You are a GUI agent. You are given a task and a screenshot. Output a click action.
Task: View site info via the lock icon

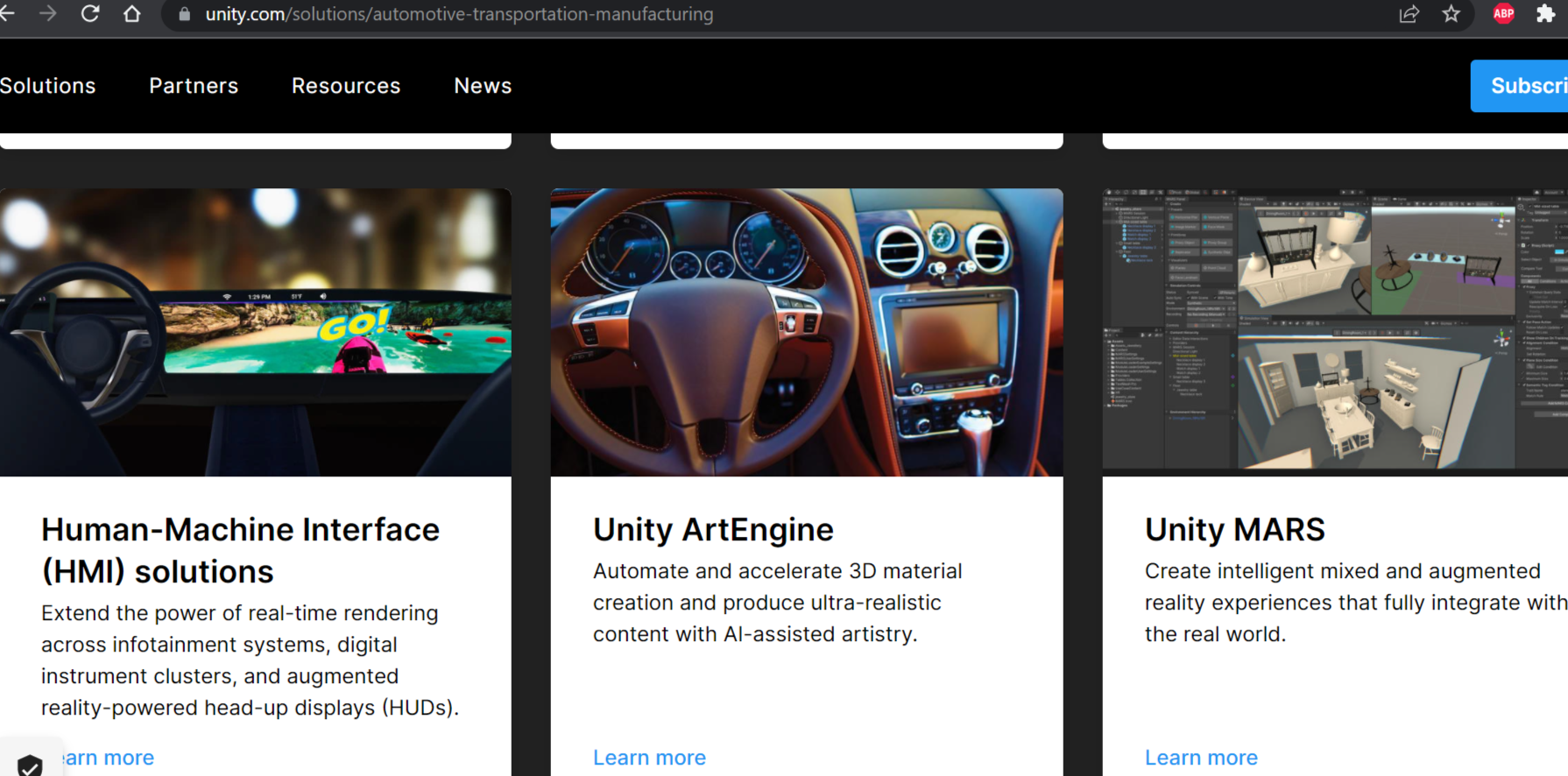tap(184, 14)
